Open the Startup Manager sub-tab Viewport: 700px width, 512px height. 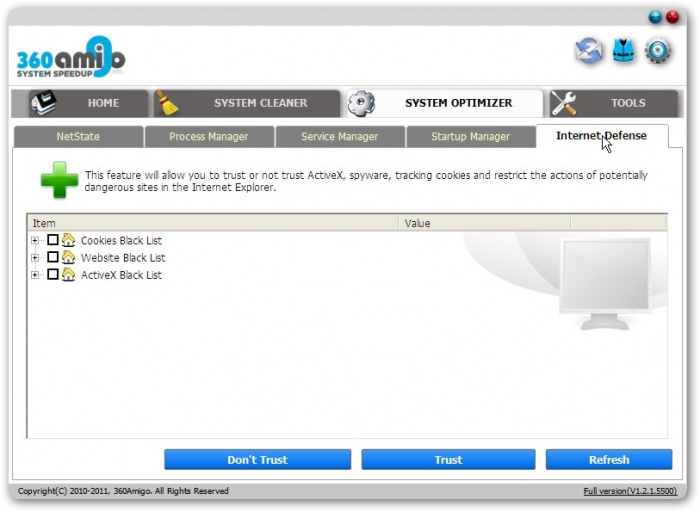(x=471, y=137)
